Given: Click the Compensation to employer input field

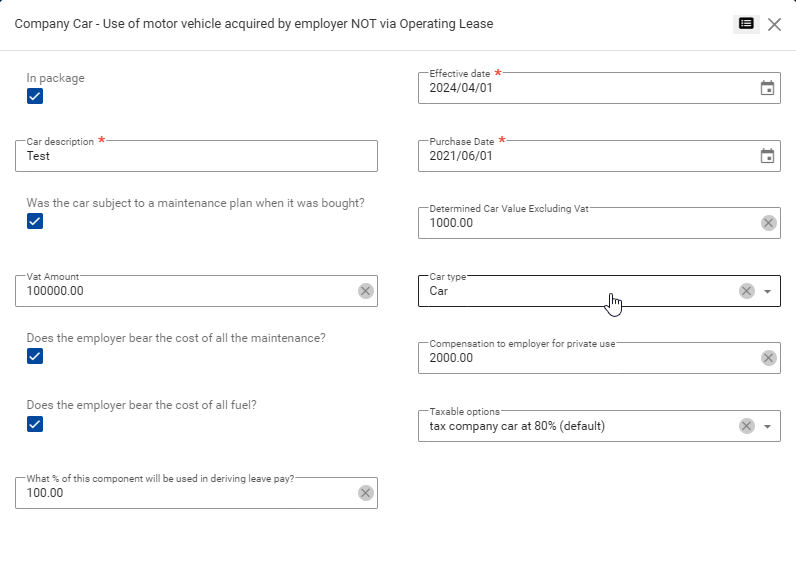Looking at the screenshot, I should coord(585,358).
